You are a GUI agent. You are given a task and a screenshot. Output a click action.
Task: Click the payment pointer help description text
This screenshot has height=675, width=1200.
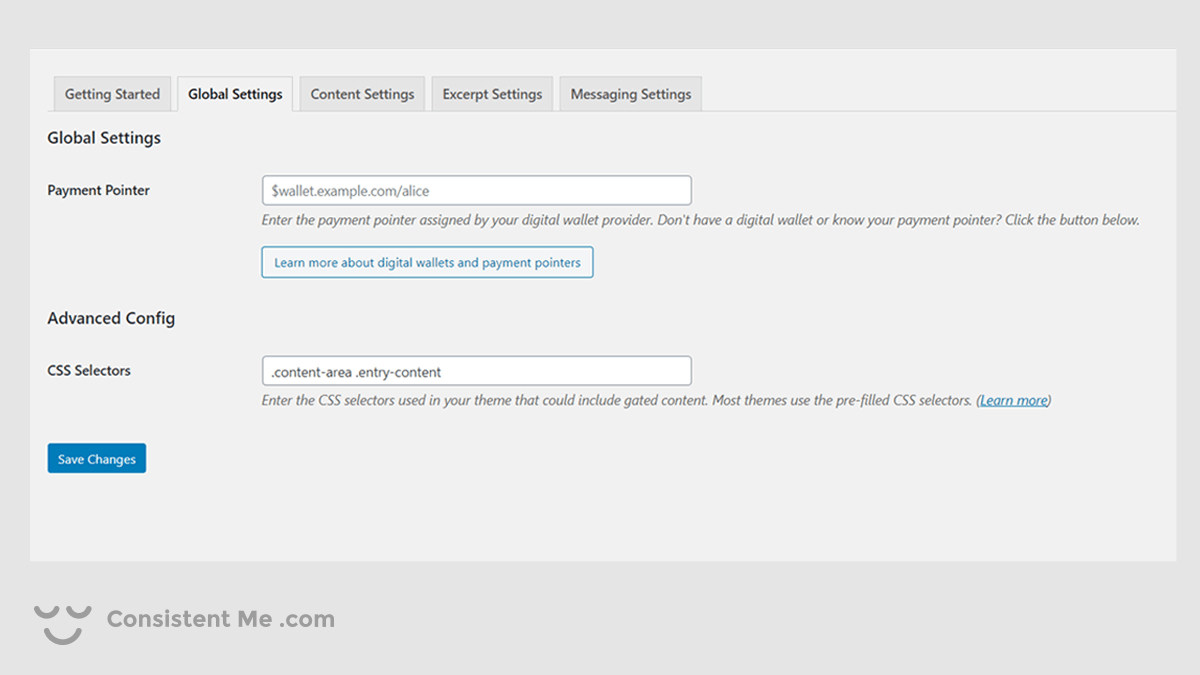[x=700, y=220]
